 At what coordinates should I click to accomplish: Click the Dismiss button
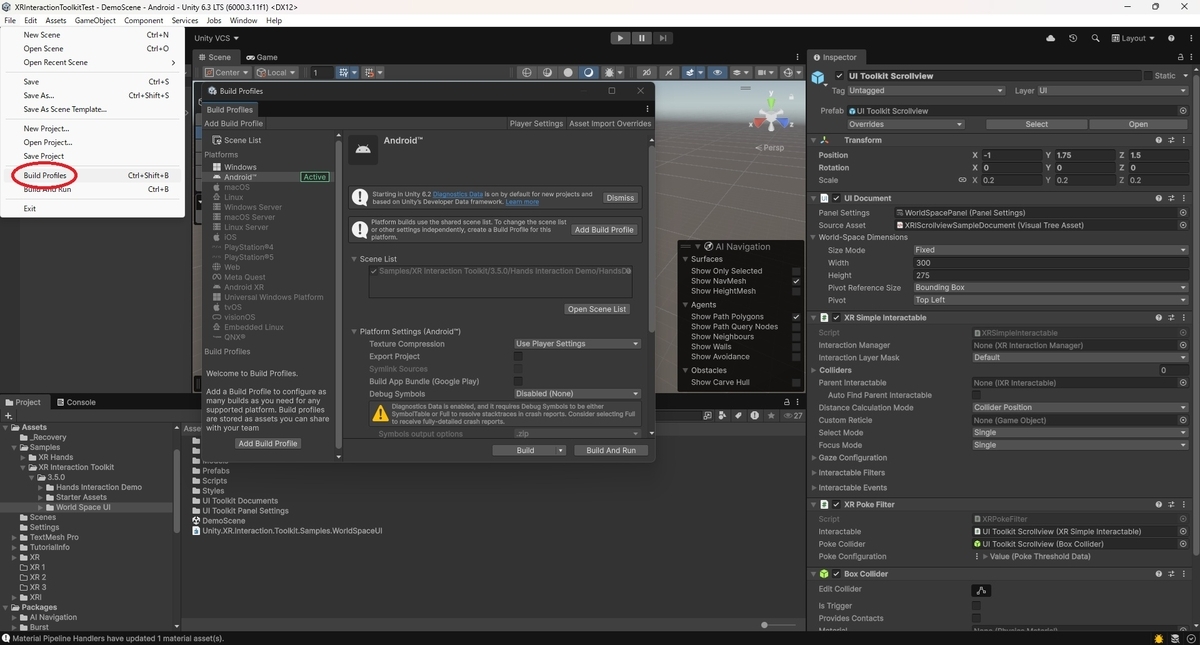click(x=620, y=198)
